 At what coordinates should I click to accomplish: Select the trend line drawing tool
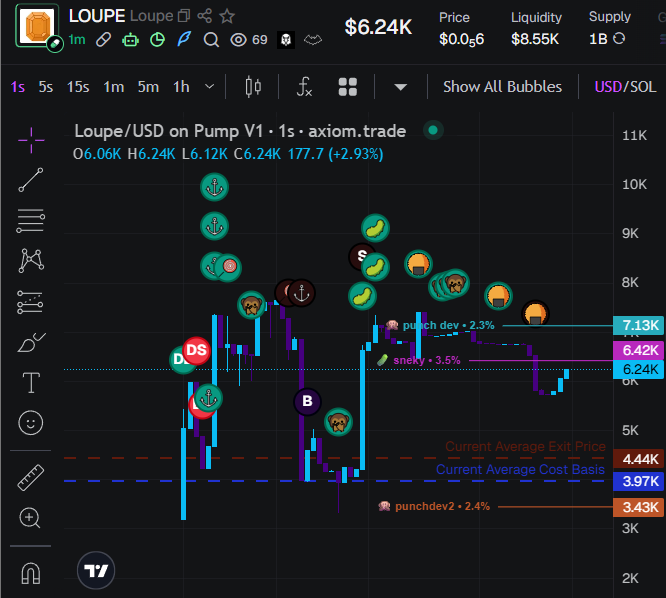pyautogui.click(x=31, y=179)
